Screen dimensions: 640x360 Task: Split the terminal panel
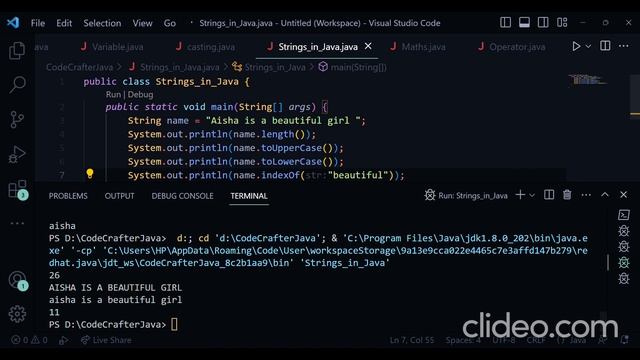pyautogui.click(x=549, y=195)
